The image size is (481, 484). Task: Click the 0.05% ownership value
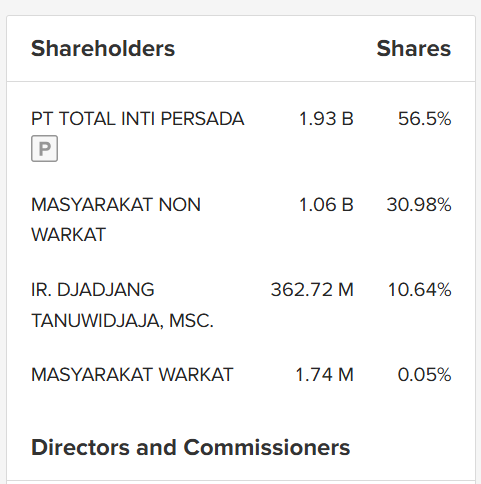424,374
